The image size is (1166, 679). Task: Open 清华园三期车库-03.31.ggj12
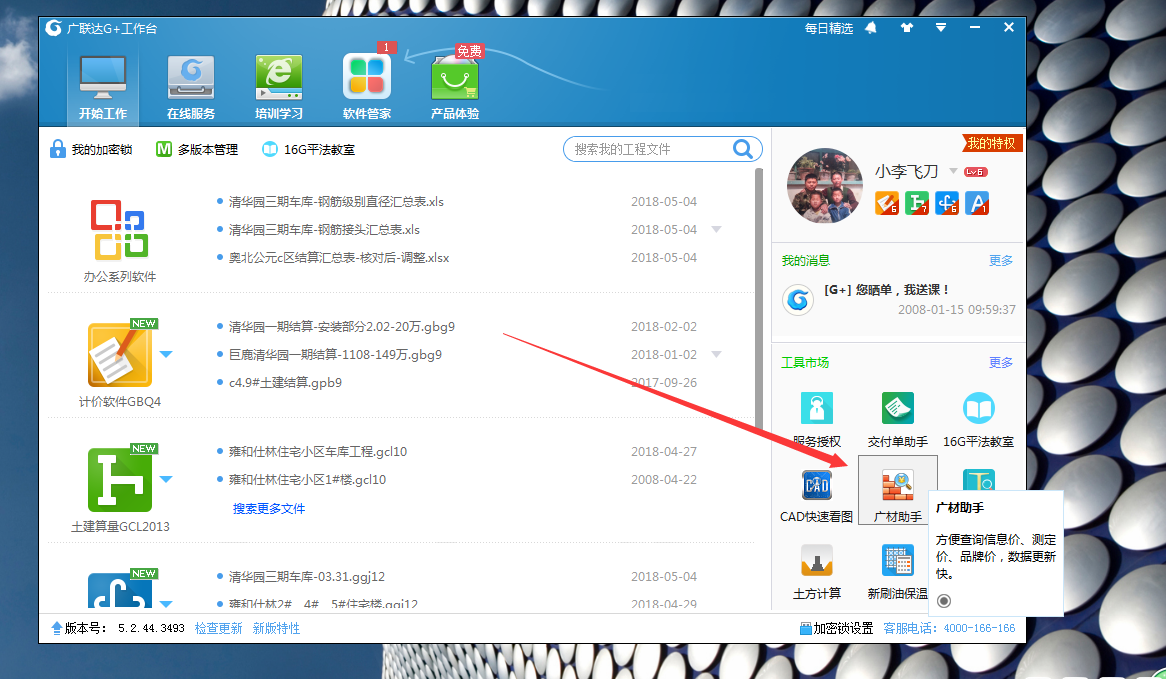tap(306, 576)
